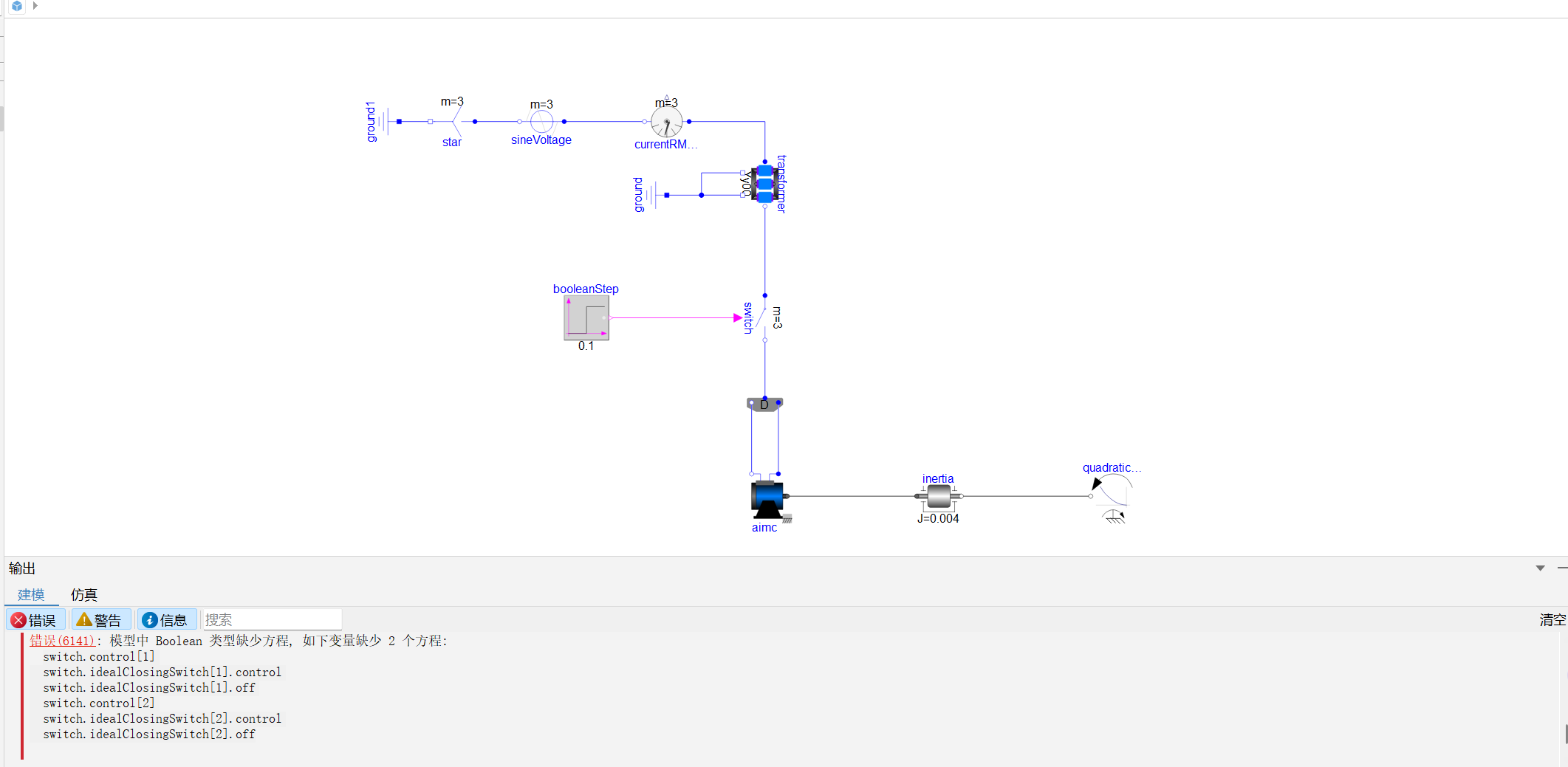The height and width of the screenshot is (767, 1568).
Task: Select the terminal box marked D
Action: pyautogui.click(x=764, y=405)
